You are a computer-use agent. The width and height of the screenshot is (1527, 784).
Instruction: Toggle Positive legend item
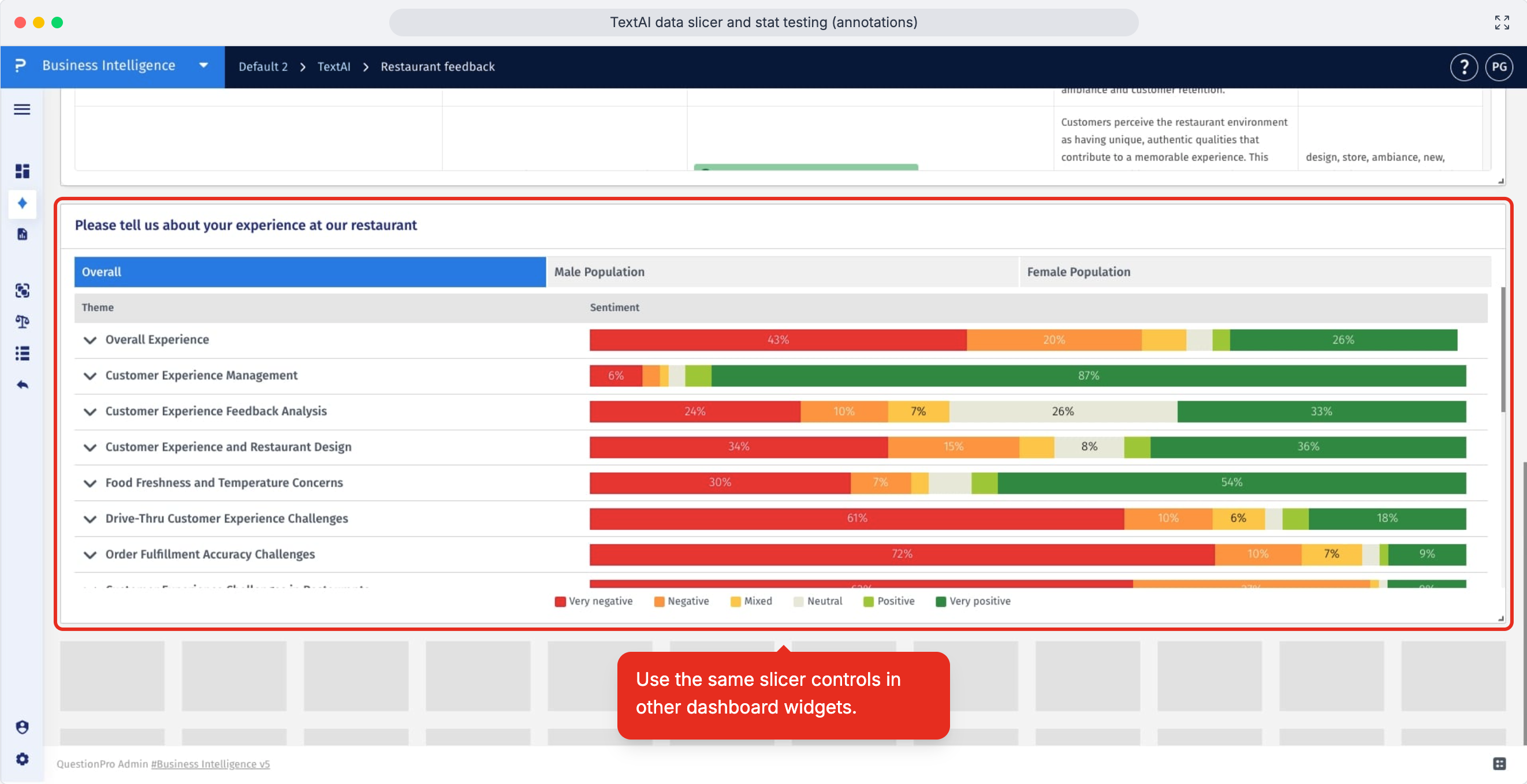click(x=889, y=601)
